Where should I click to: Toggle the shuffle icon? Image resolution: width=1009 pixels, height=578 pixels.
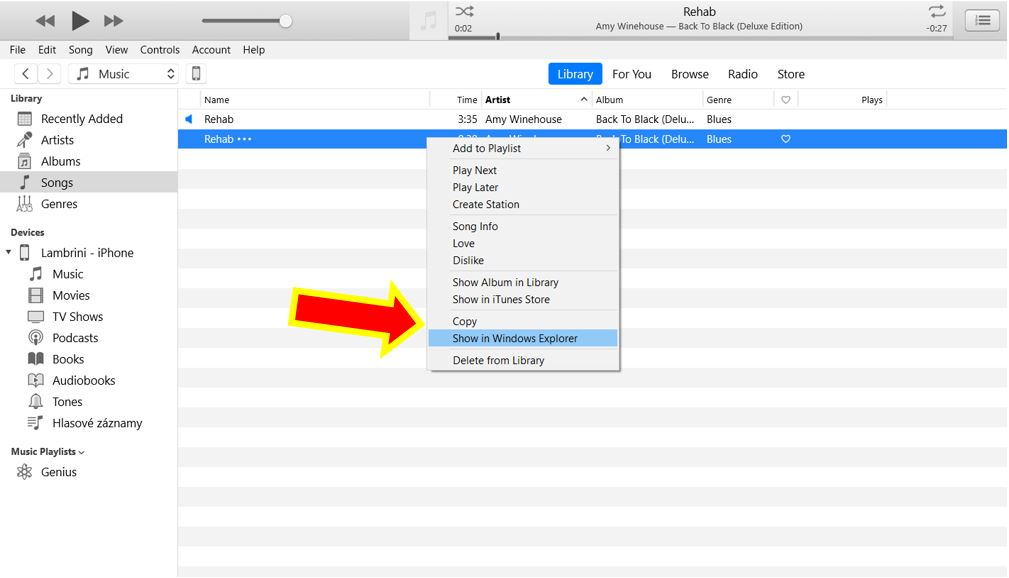464,11
